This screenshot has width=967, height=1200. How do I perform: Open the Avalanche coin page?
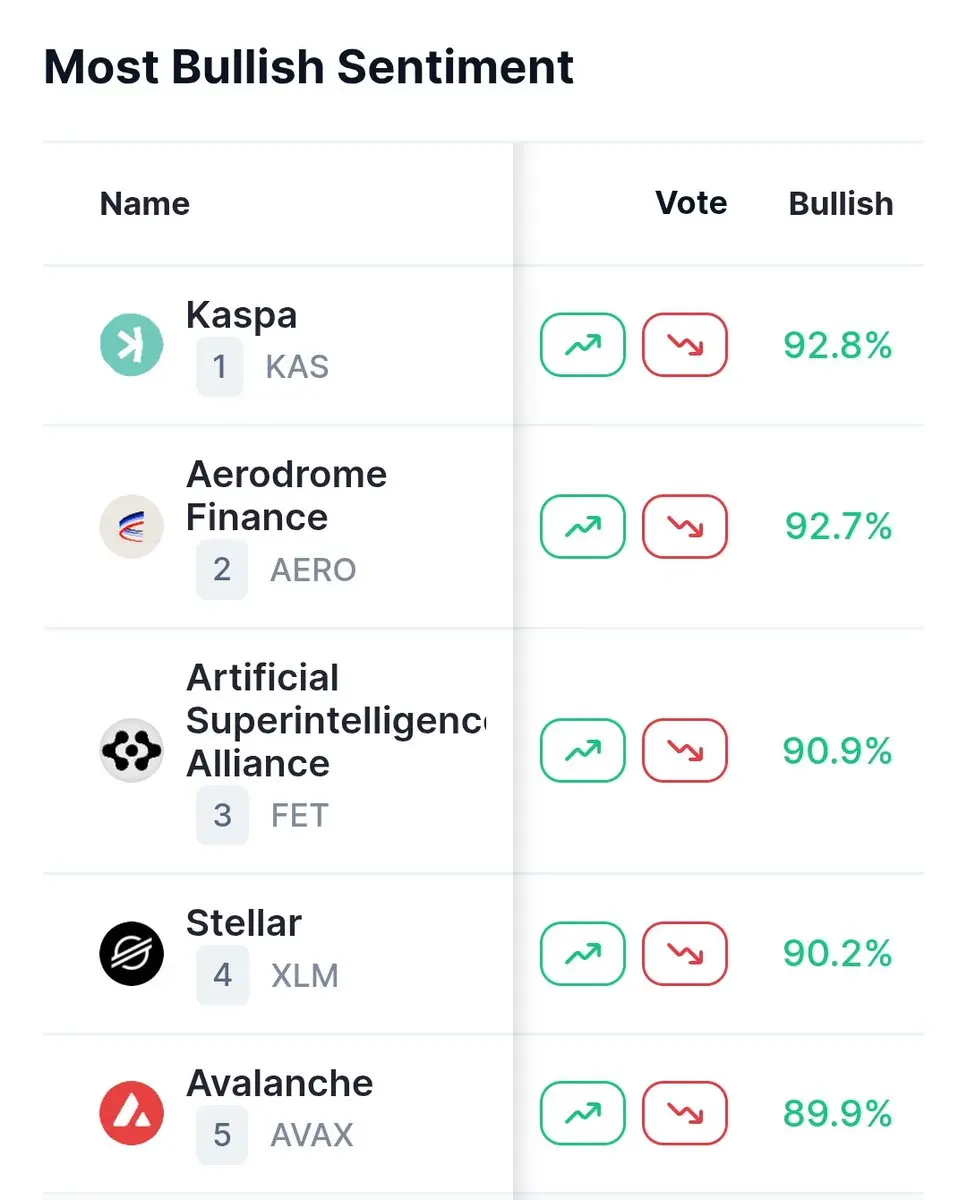coord(279,1083)
